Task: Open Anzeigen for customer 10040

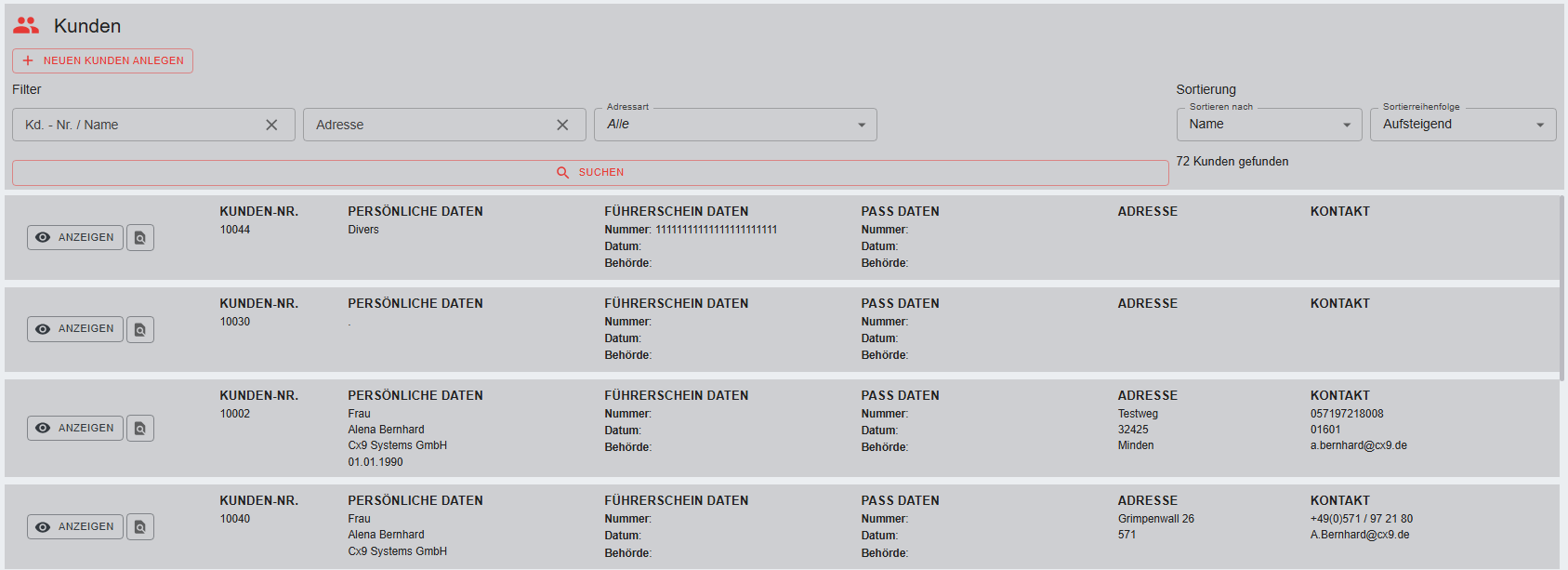Action: click(75, 527)
